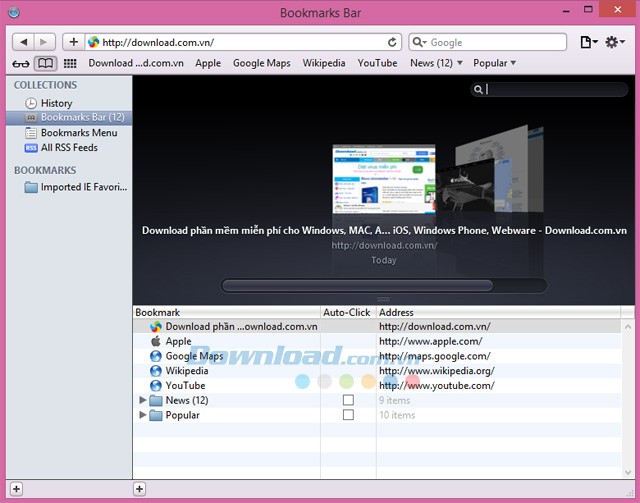Open the page menu icon
The image size is (640, 503).
589,42
